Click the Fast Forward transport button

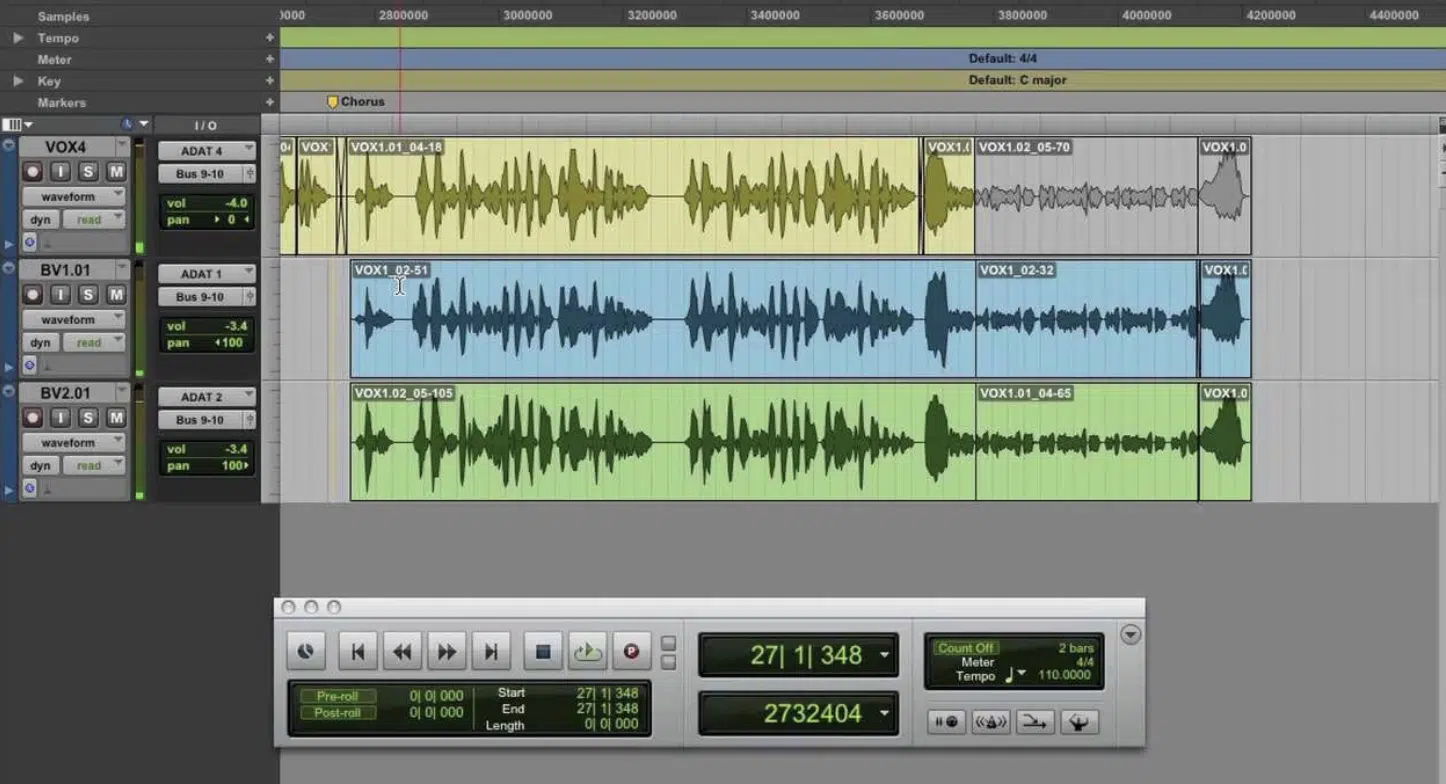tap(446, 651)
